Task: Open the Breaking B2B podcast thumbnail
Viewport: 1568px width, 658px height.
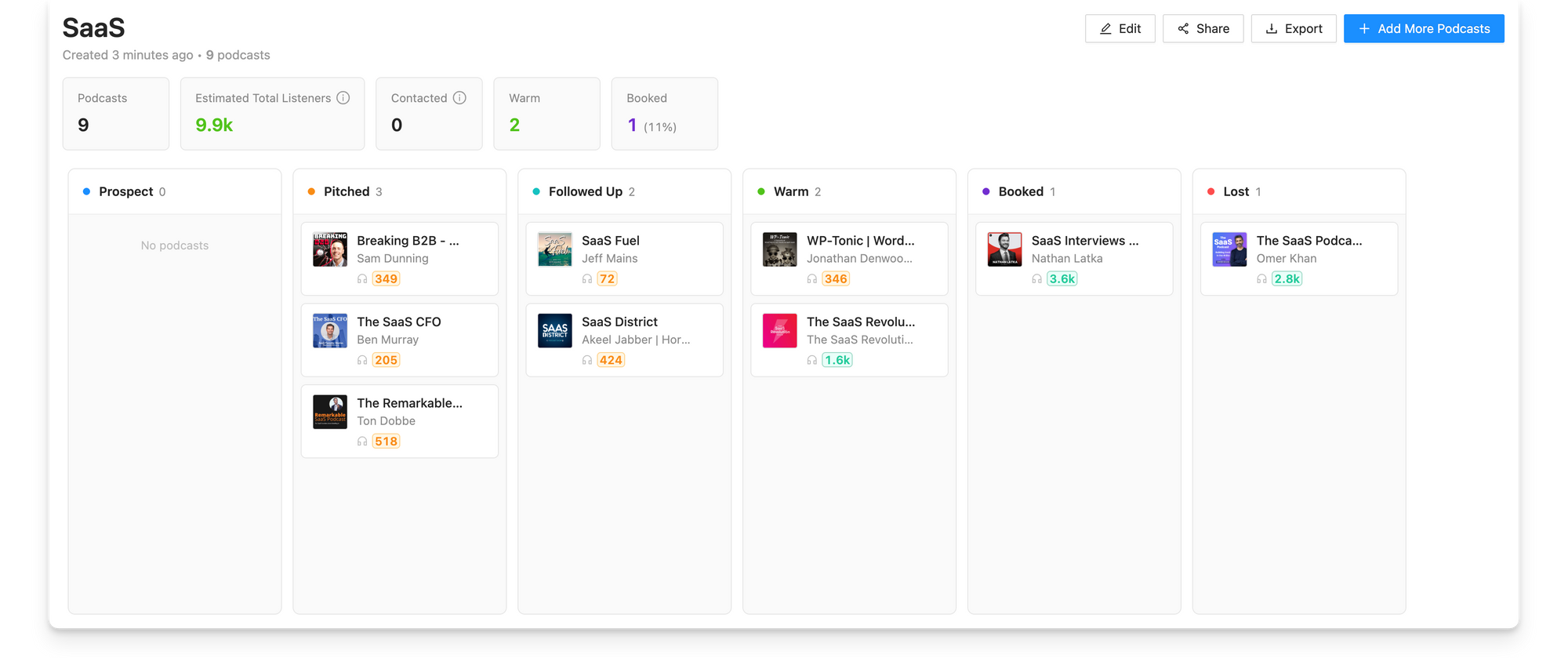Action: (x=330, y=249)
